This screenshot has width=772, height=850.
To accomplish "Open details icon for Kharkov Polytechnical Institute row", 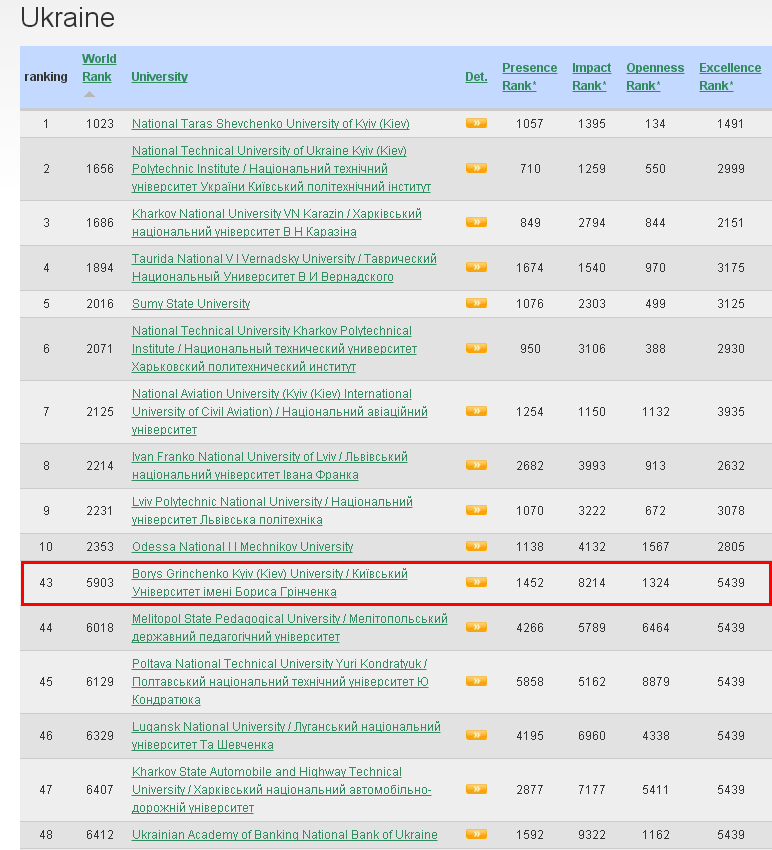I will coord(476,348).
